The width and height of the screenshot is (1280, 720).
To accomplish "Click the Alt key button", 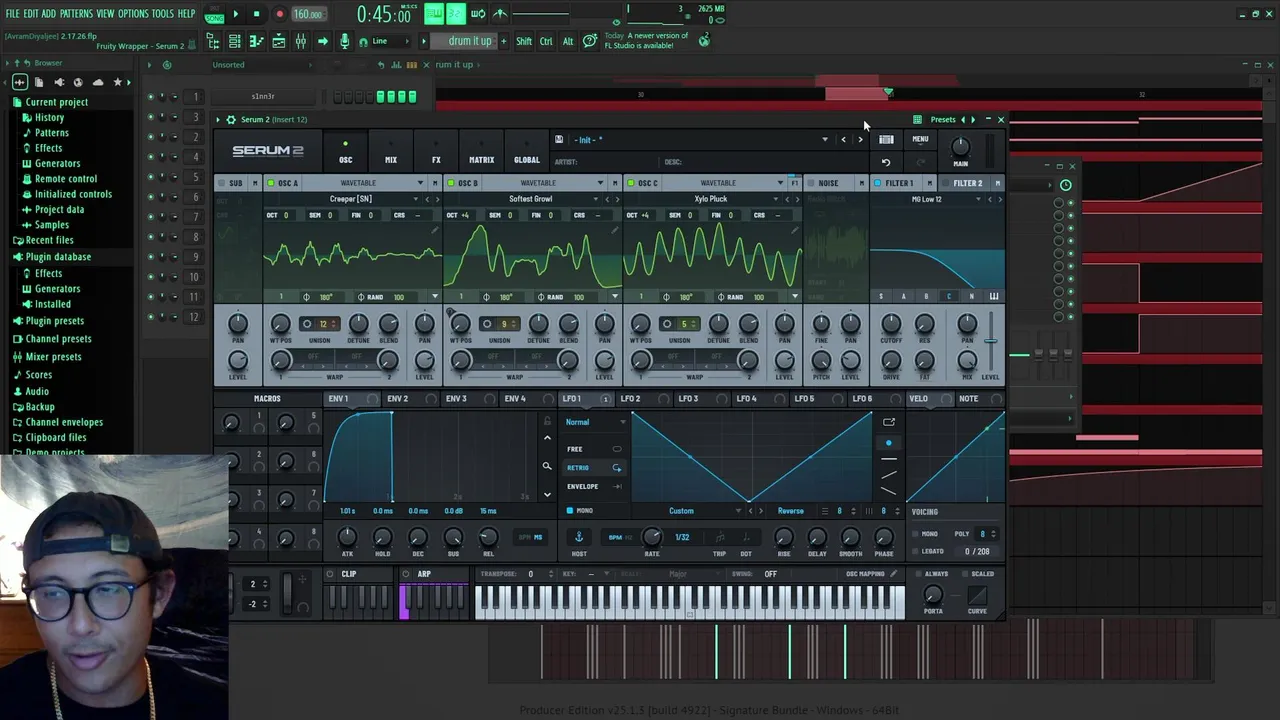I will tap(568, 41).
